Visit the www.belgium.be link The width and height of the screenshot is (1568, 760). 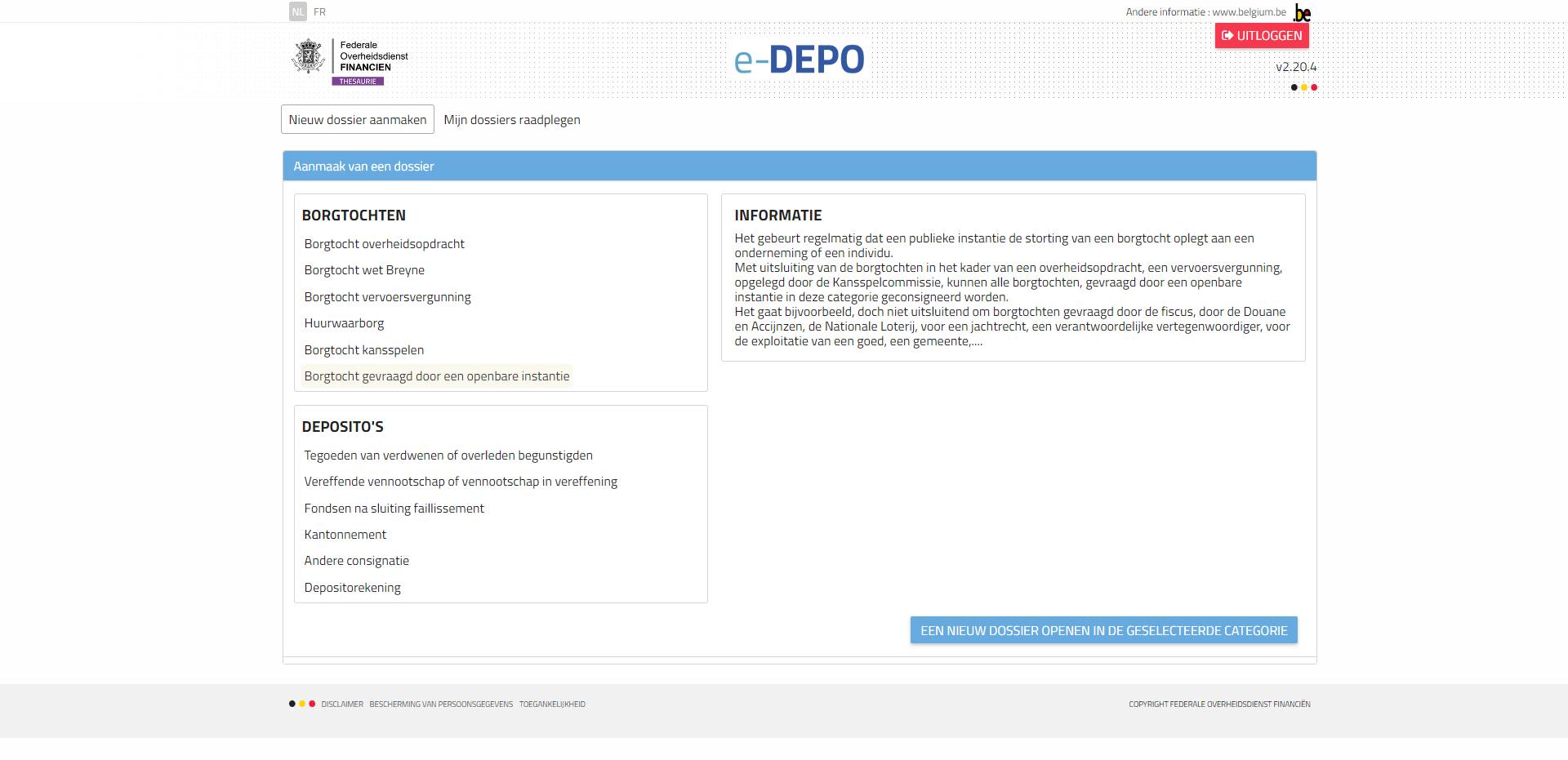pyautogui.click(x=1248, y=11)
